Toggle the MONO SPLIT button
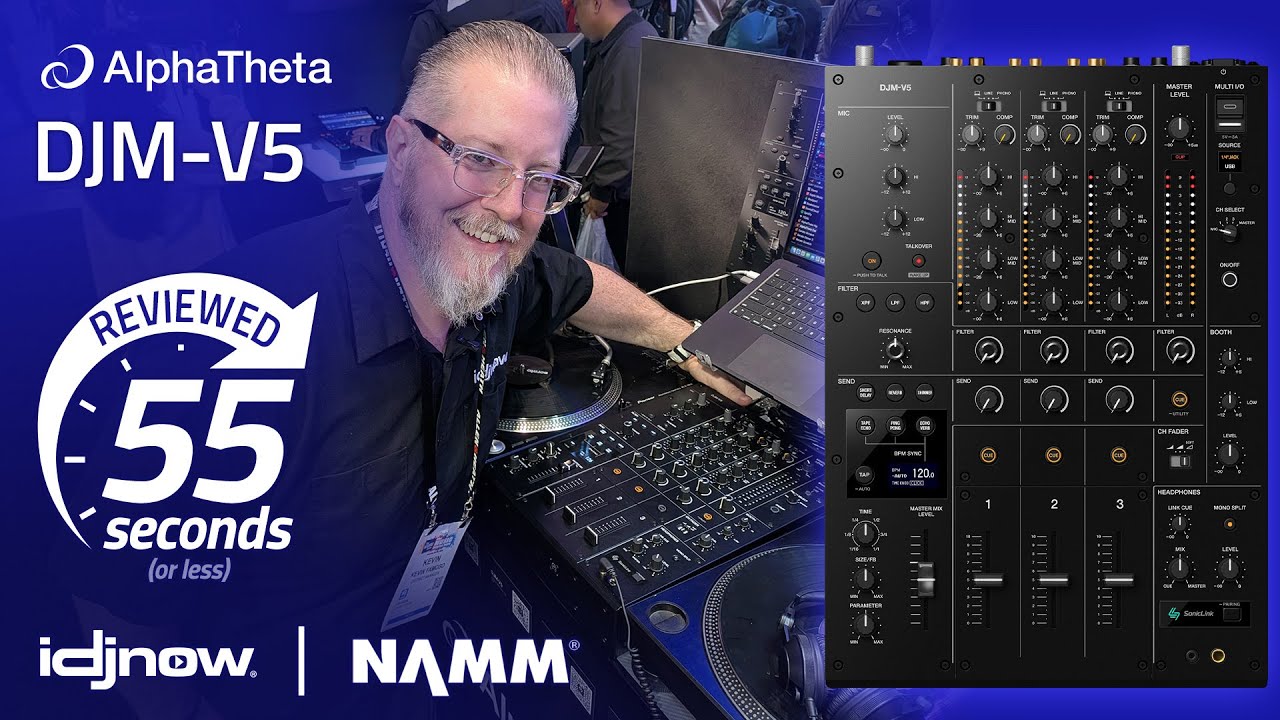Image resolution: width=1280 pixels, height=720 pixels. pyautogui.click(x=1230, y=523)
